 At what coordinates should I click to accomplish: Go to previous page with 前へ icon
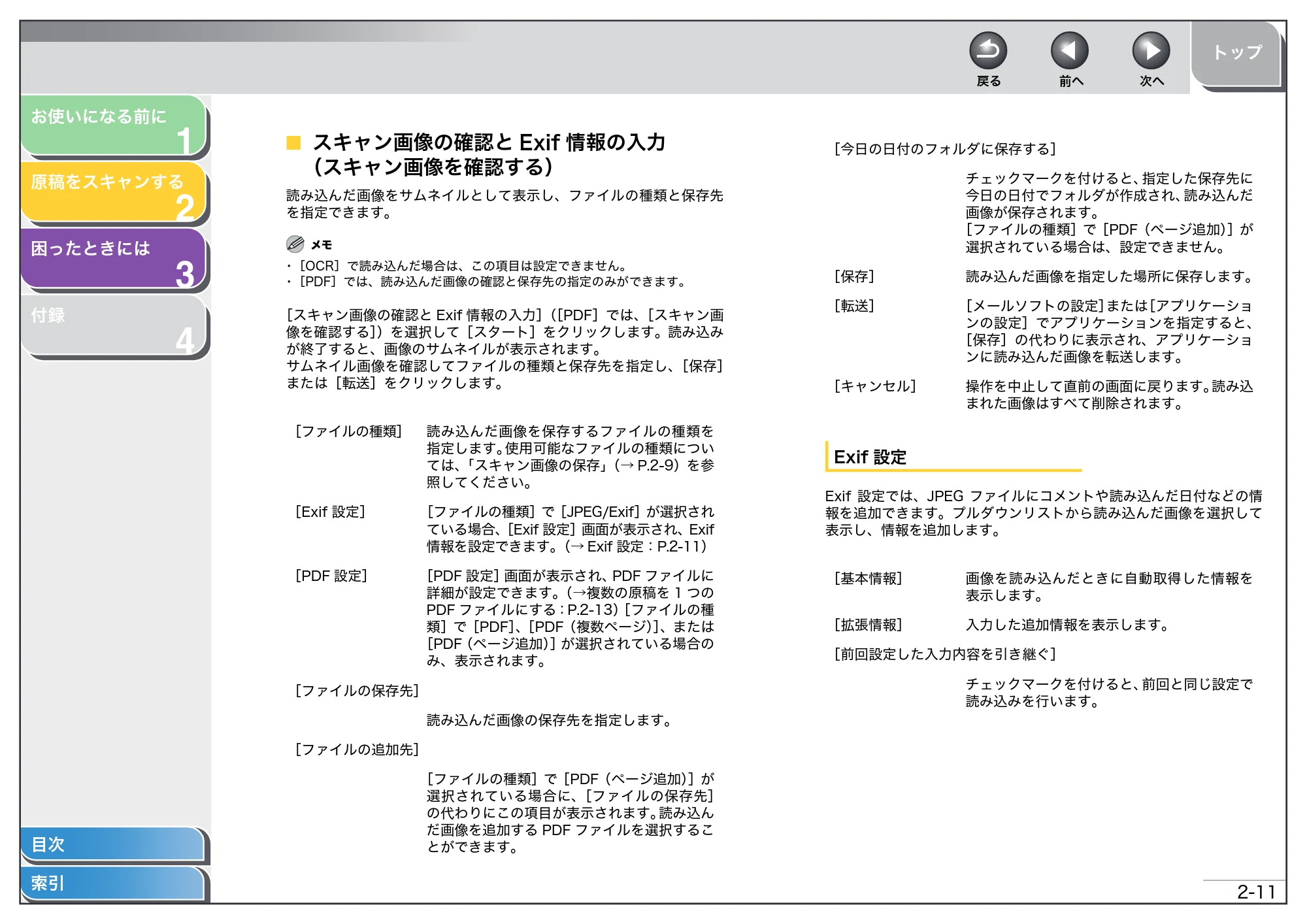[1069, 50]
